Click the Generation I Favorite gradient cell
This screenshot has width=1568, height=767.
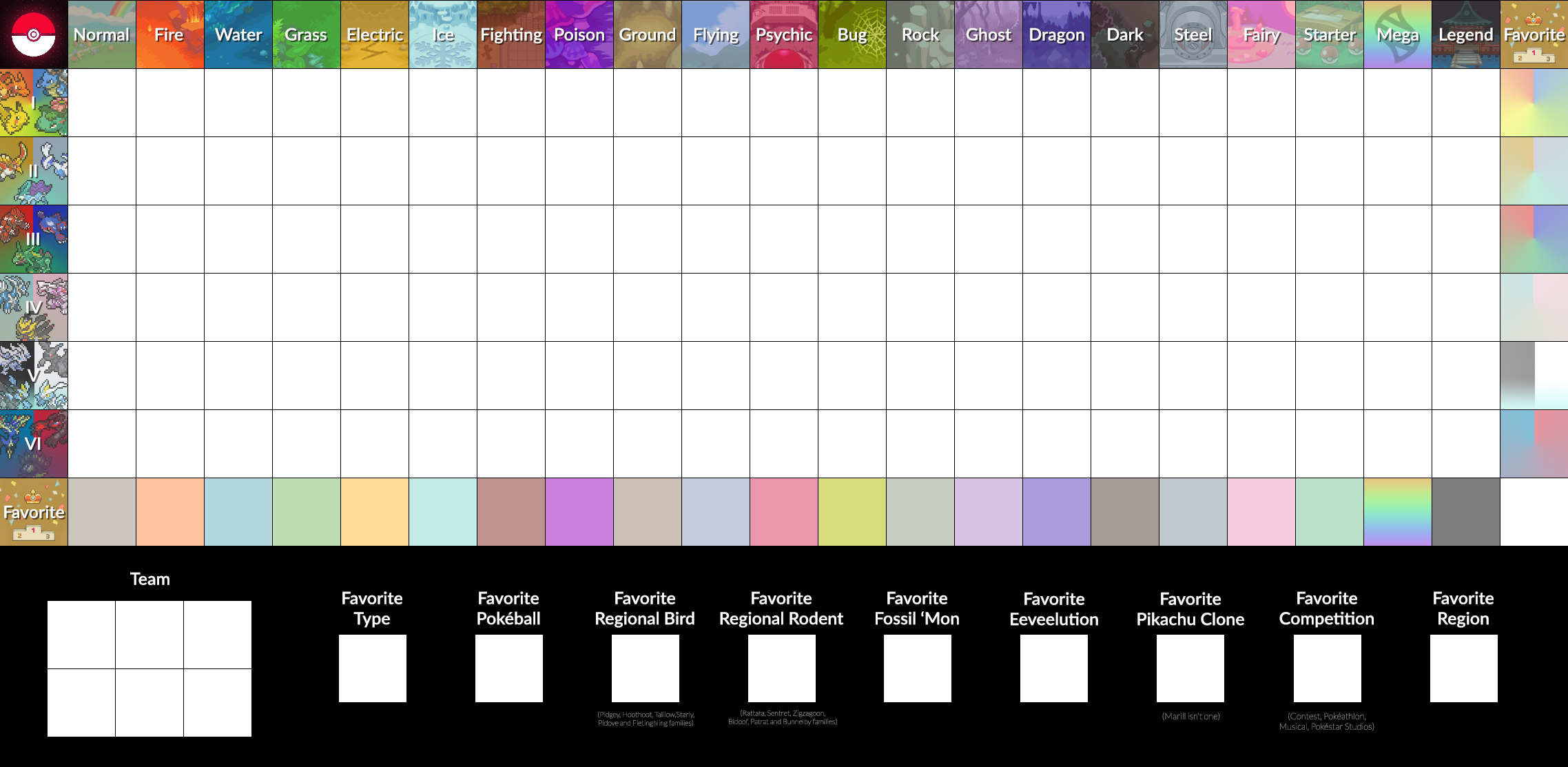click(x=1534, y=103)
